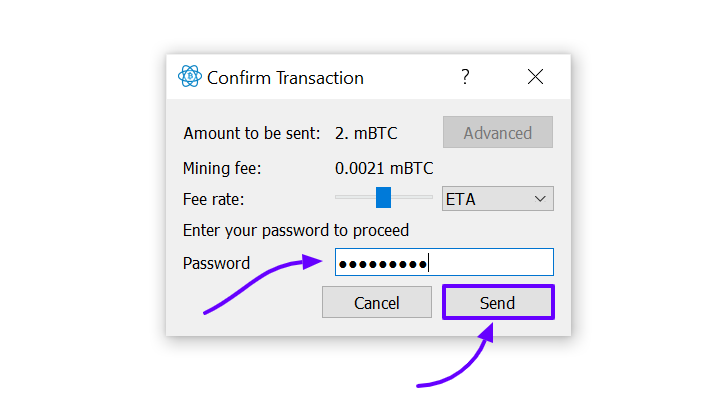Cancel the transaction
The height and width of the screenshot is (399, 727).
pos(376,303)
